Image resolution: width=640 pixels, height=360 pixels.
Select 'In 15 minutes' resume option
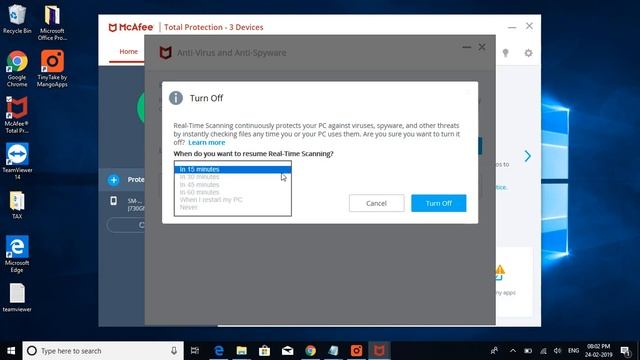pos(233,169)
